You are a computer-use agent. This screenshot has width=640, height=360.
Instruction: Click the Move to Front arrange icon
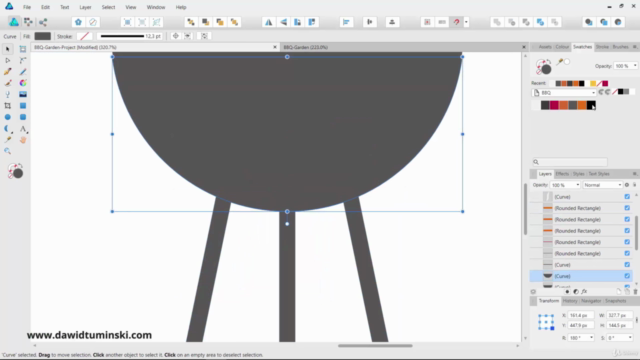click(234, 22)
